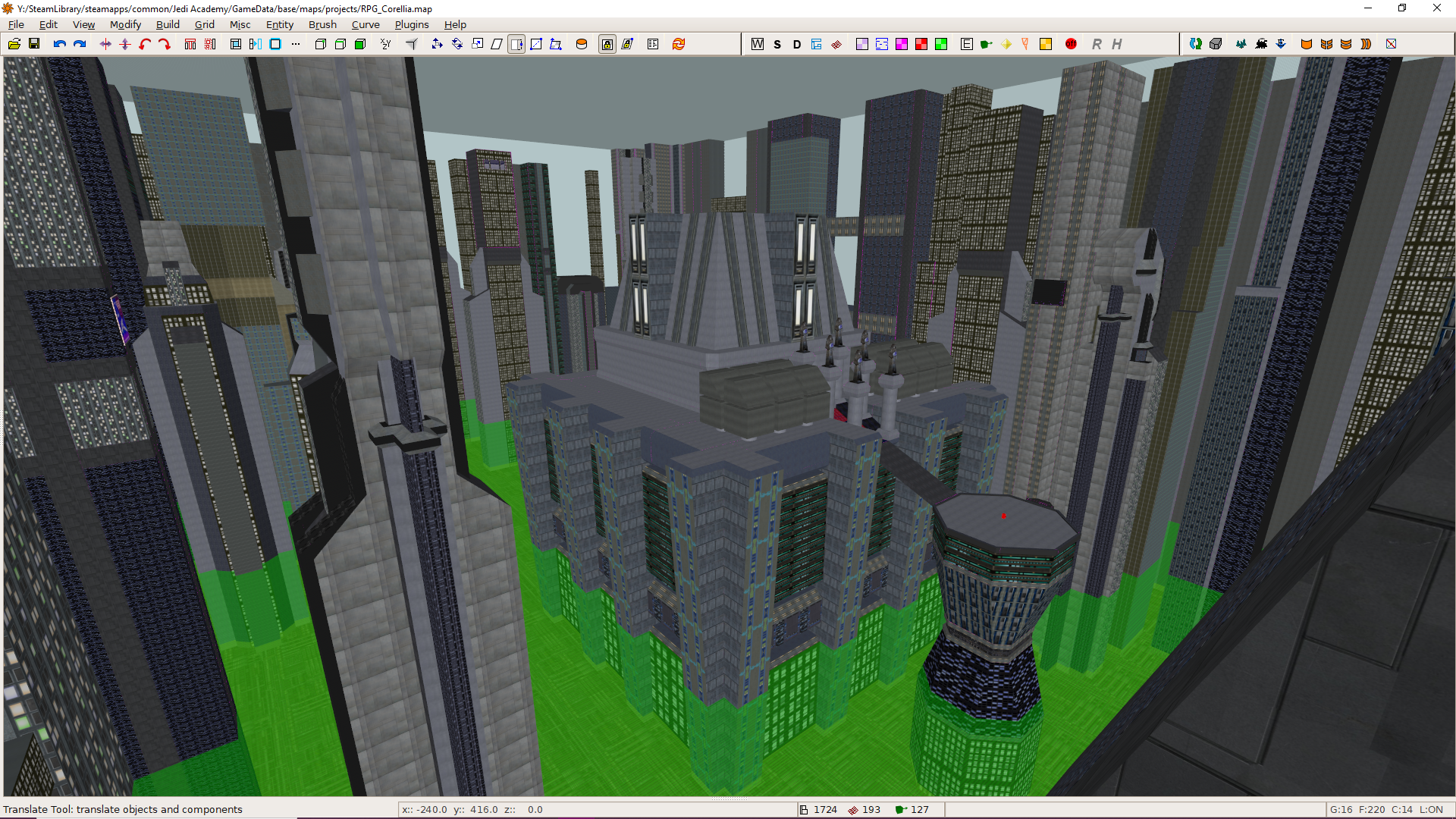The width and height of the screenshot is (1456, 819).
Task: Toggle the green checkered filter button
Action: 941,44
